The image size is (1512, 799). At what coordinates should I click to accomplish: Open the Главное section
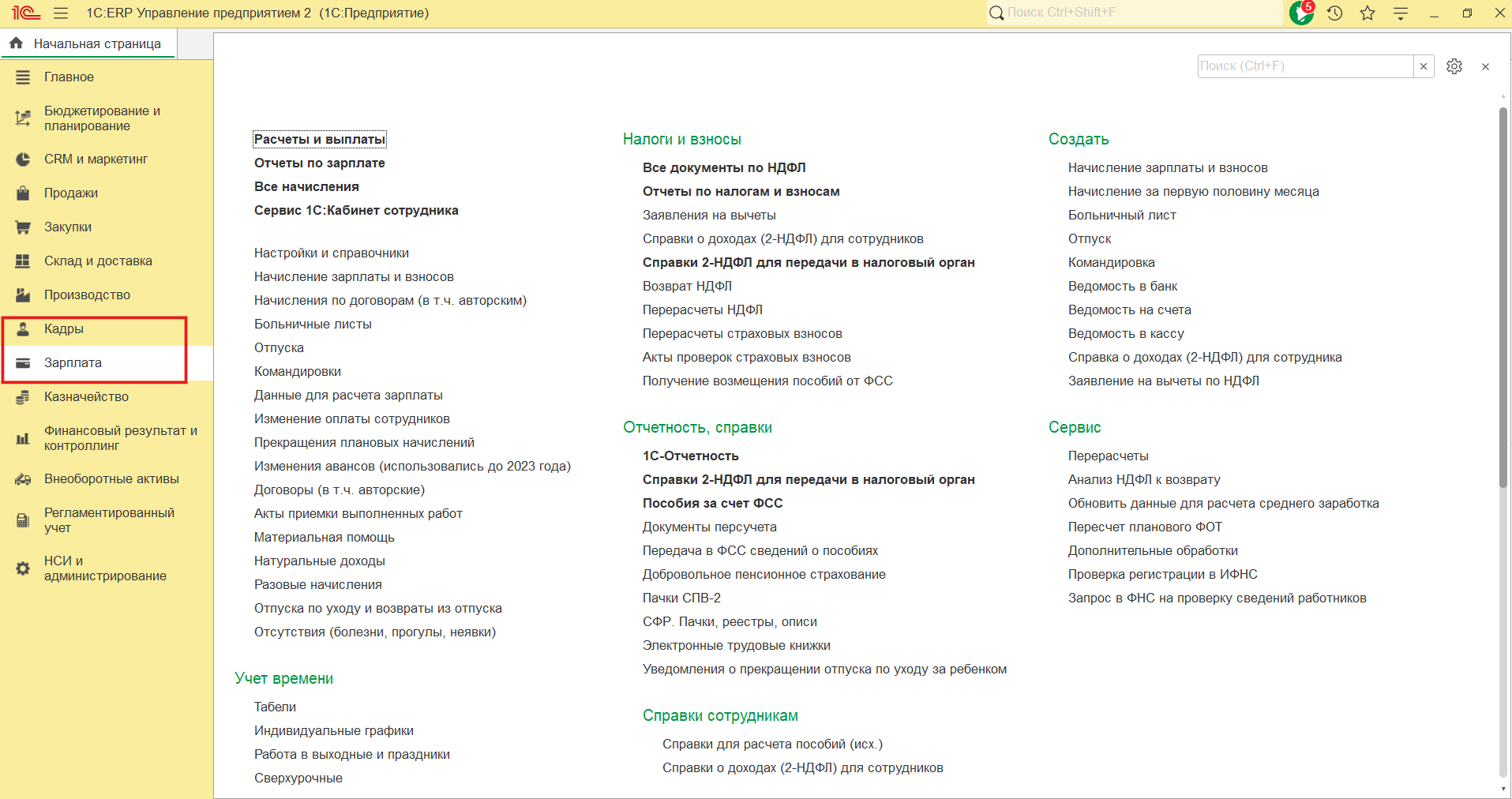107,77
